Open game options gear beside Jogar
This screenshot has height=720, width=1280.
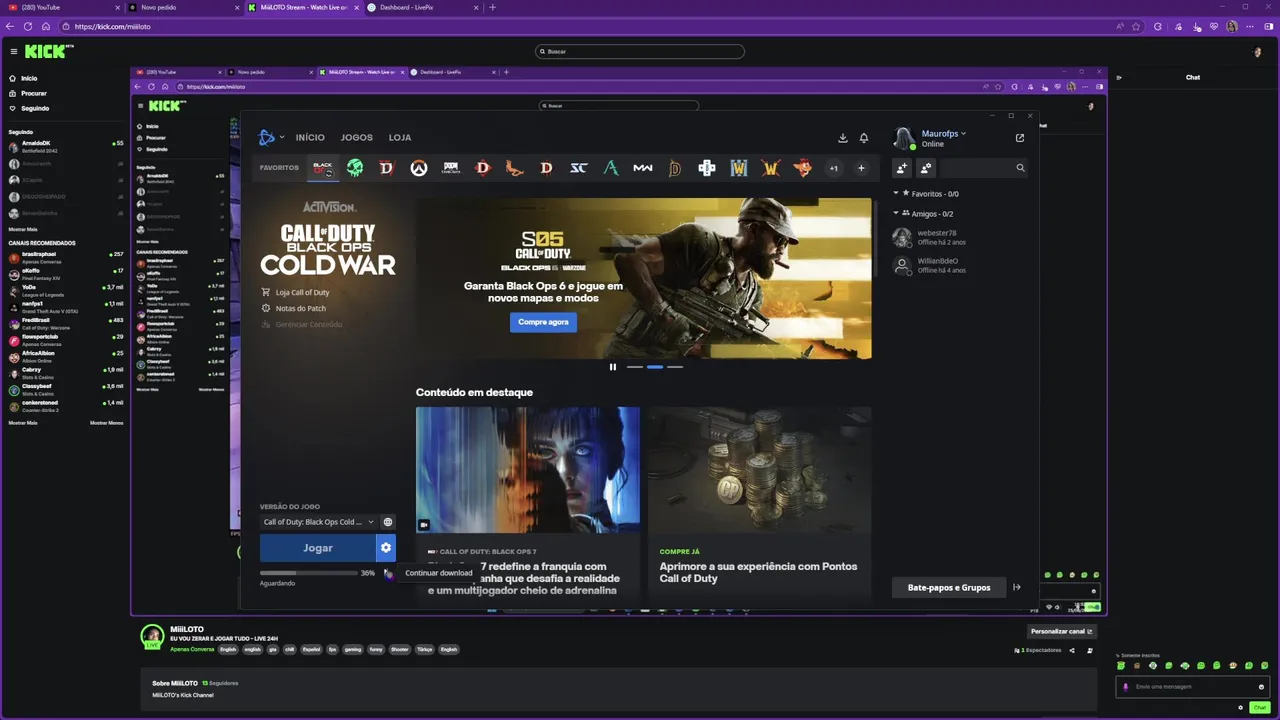pos(386,548)
